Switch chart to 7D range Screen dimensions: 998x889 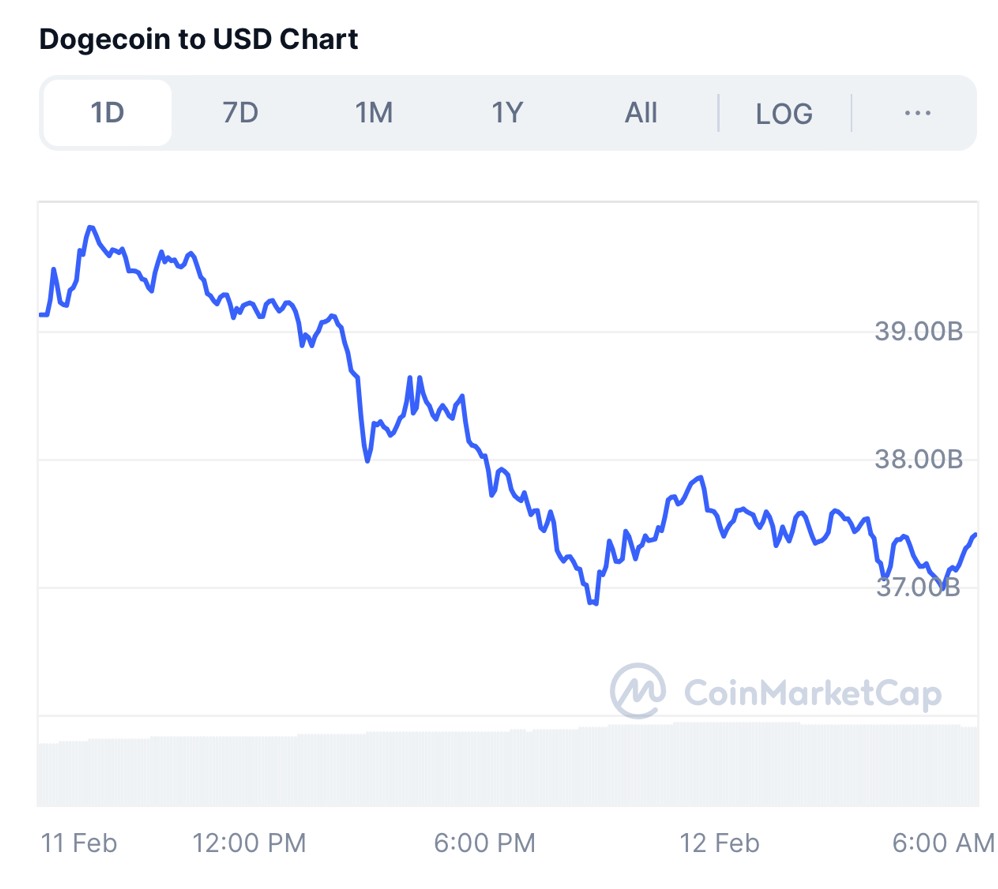coord(240,113)
